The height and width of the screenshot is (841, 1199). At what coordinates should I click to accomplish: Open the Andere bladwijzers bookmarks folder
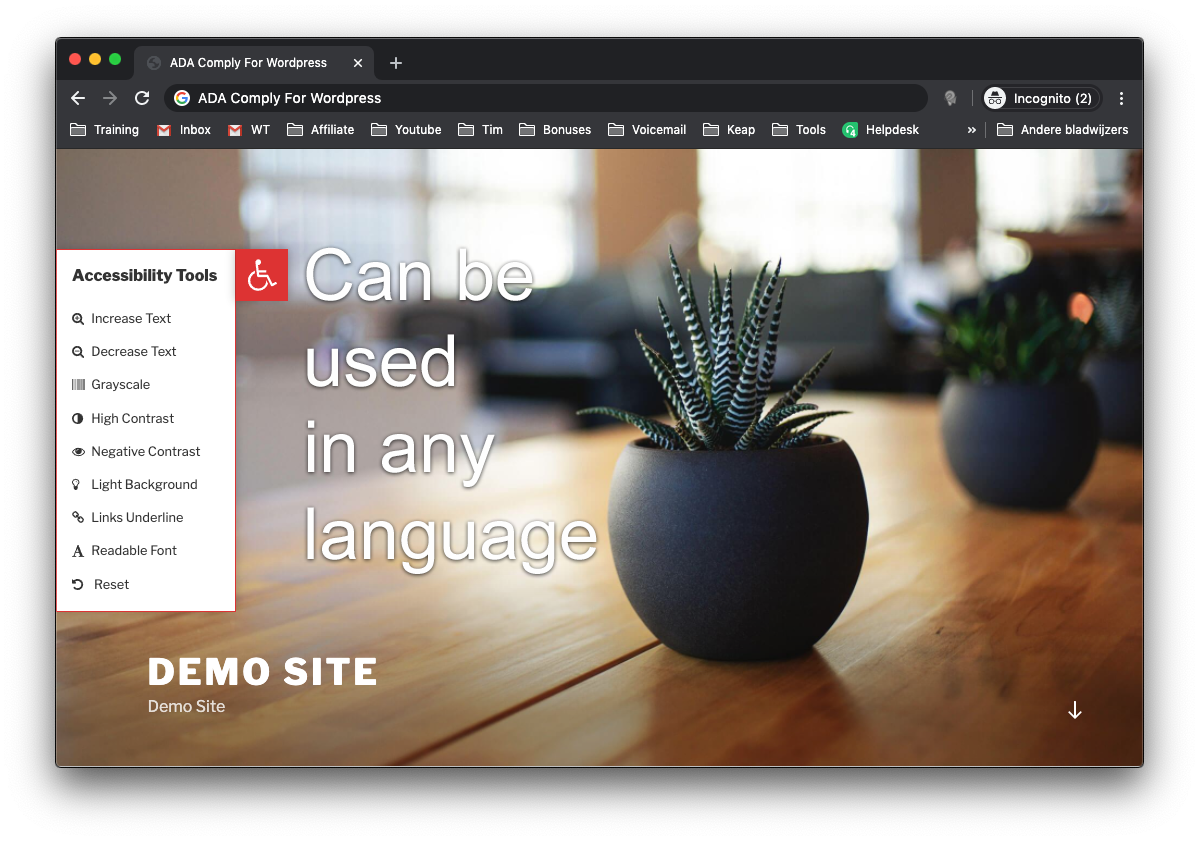1063,130
